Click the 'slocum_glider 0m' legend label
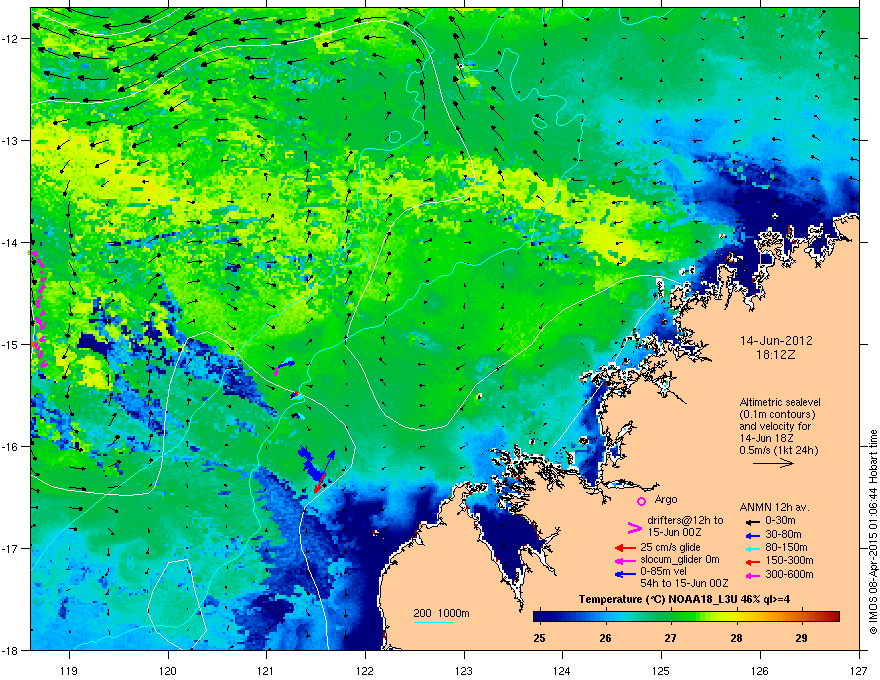This screenshot has width=880, height=680. coord(680,560)
